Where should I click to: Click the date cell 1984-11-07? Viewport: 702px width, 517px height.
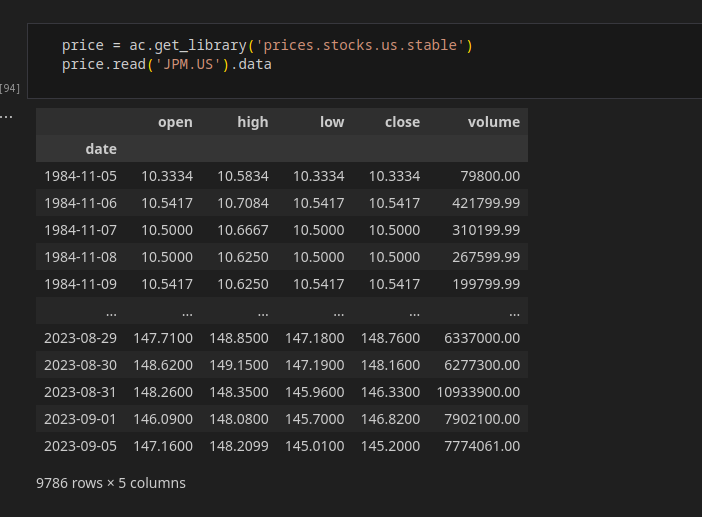pos(81,230)
